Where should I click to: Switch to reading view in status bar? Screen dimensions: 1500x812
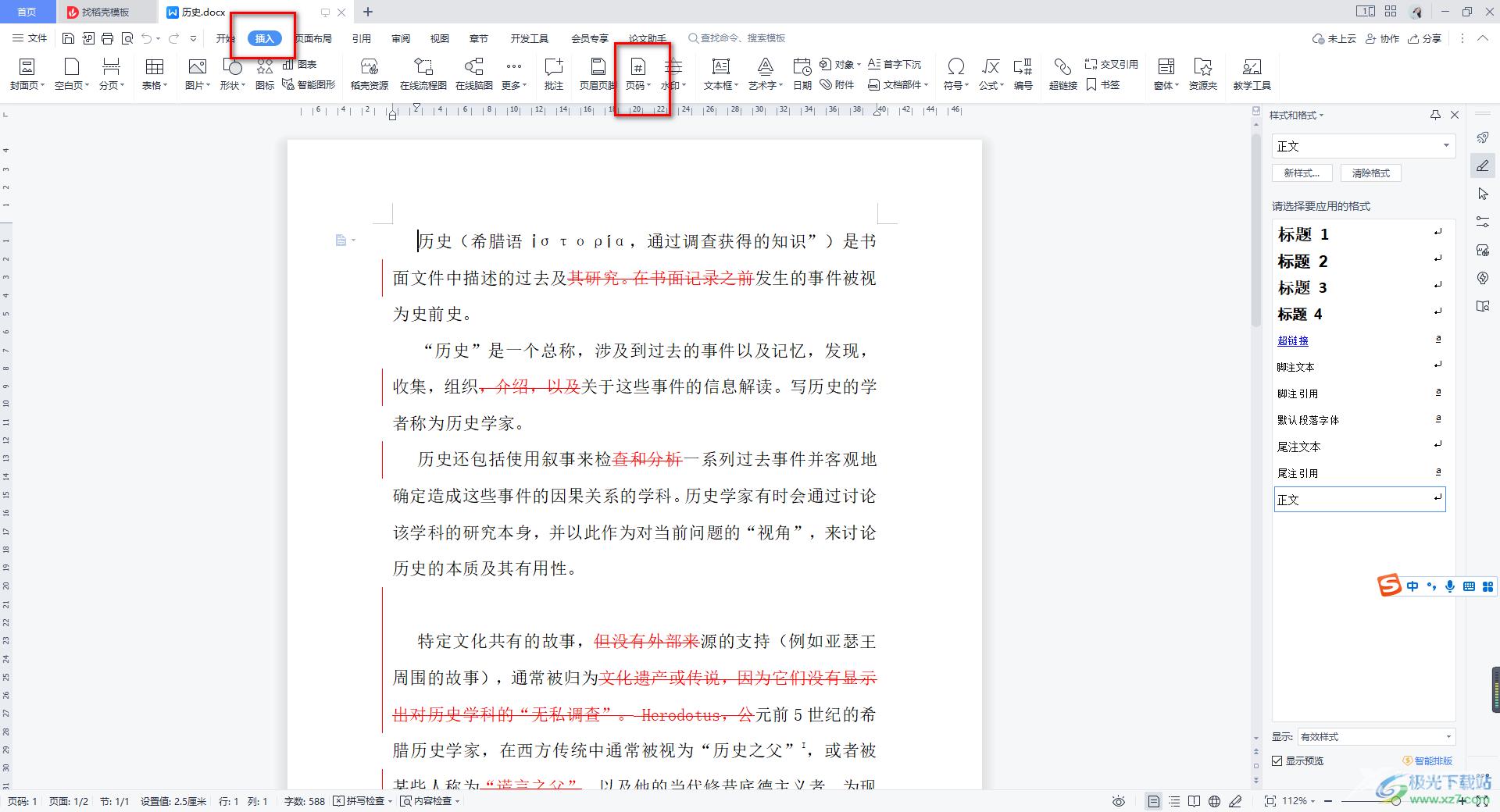coord(1194,801)
